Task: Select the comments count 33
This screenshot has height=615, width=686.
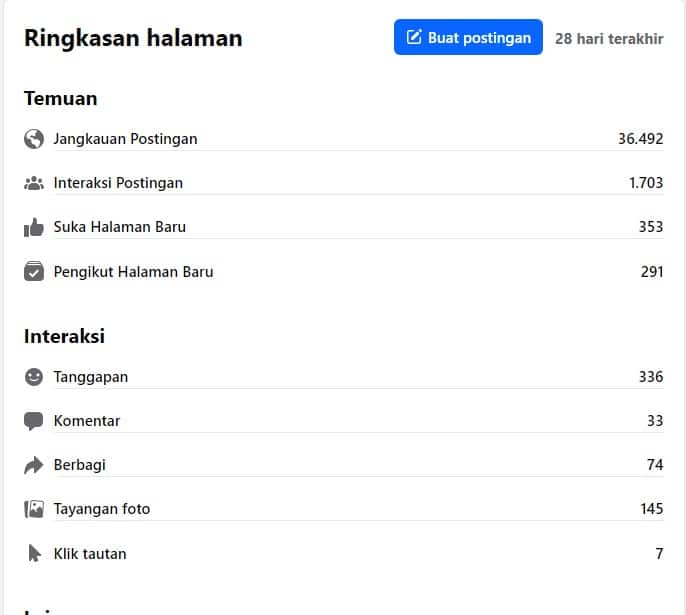Action: [655, 421]
